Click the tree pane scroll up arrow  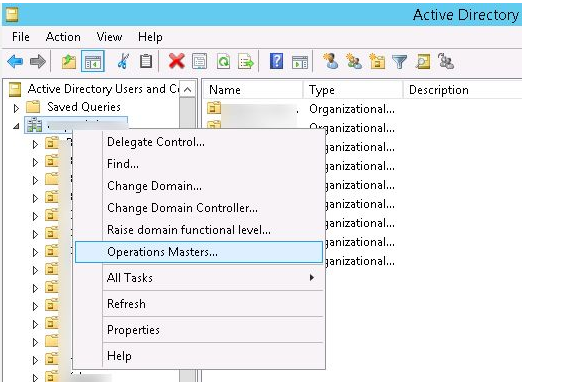coord(187,89)
